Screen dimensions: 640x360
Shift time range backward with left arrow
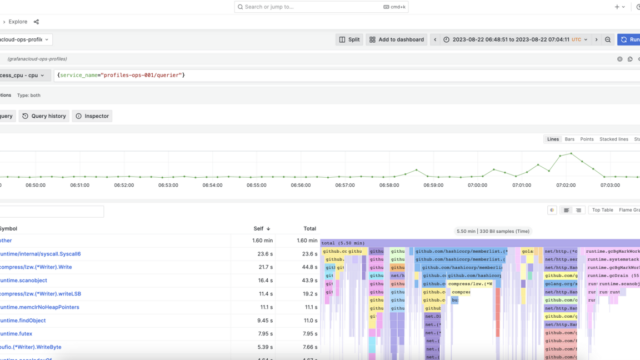(435, 40)
